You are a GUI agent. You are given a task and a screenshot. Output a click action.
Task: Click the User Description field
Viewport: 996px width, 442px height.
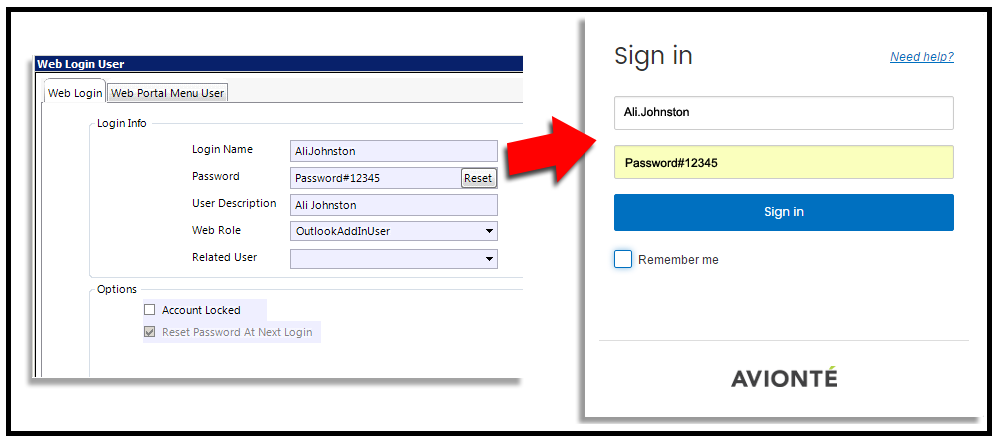pyautogui.click(x=394, y=205)
